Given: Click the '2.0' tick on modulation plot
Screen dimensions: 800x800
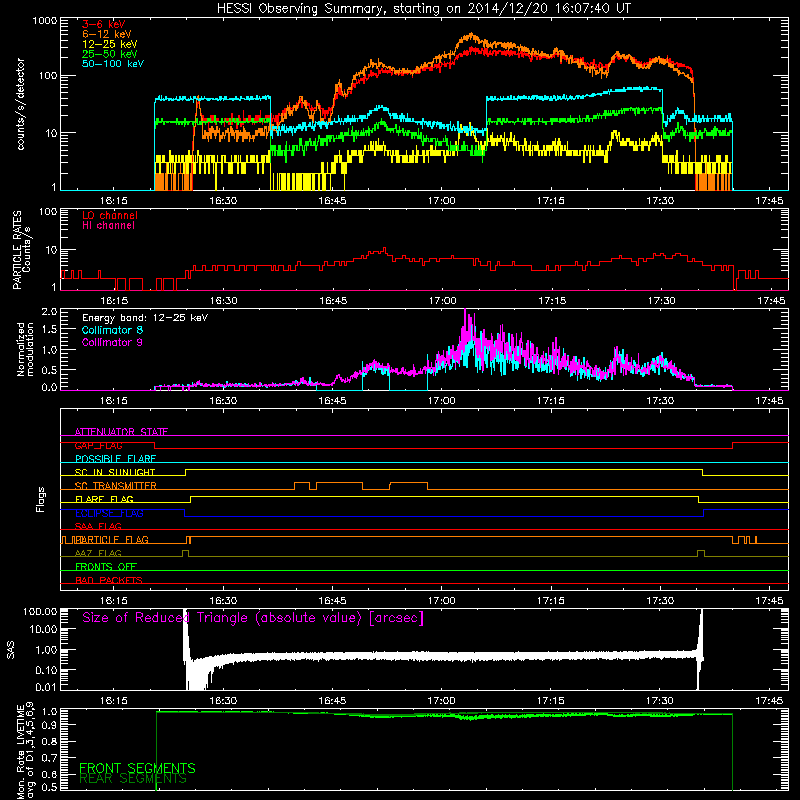Looking at the screenshot, I should tap(49, 312).
